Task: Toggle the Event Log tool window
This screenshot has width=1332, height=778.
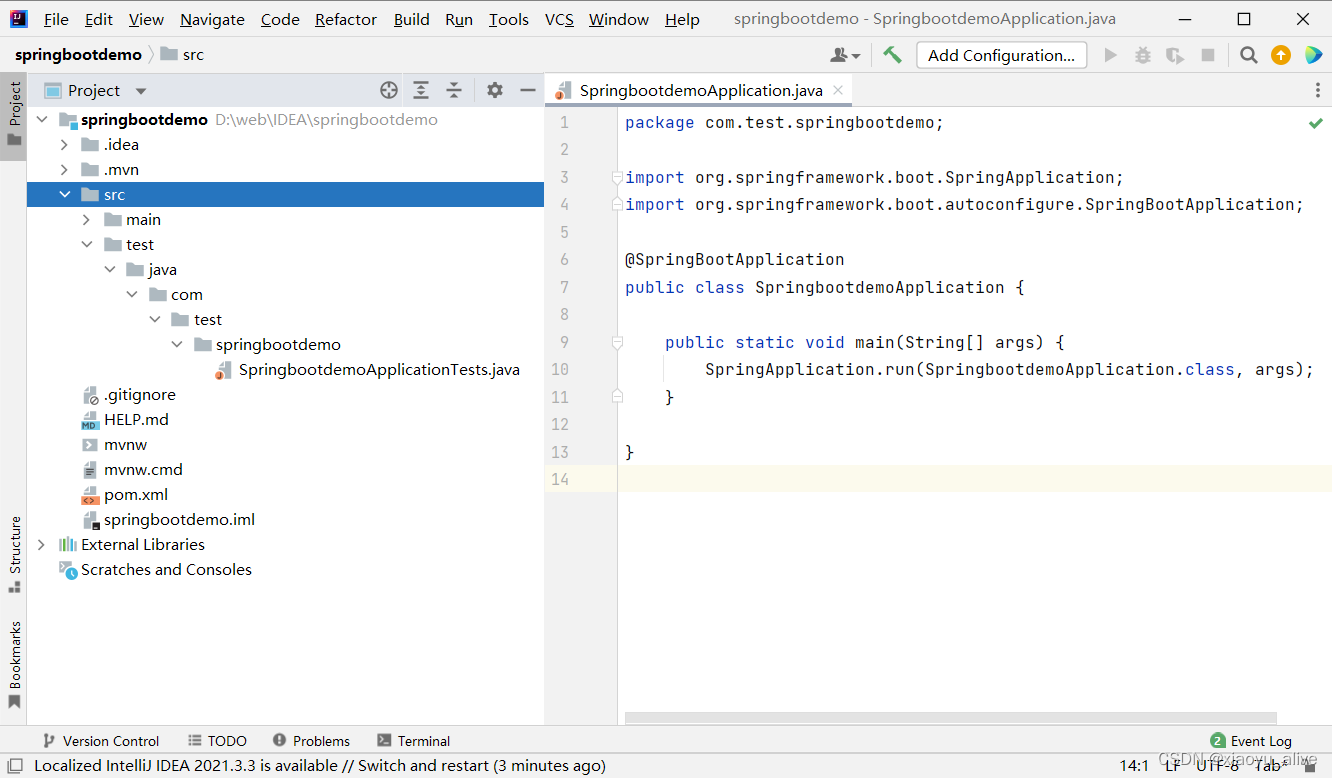Action: pos(1251,741)
